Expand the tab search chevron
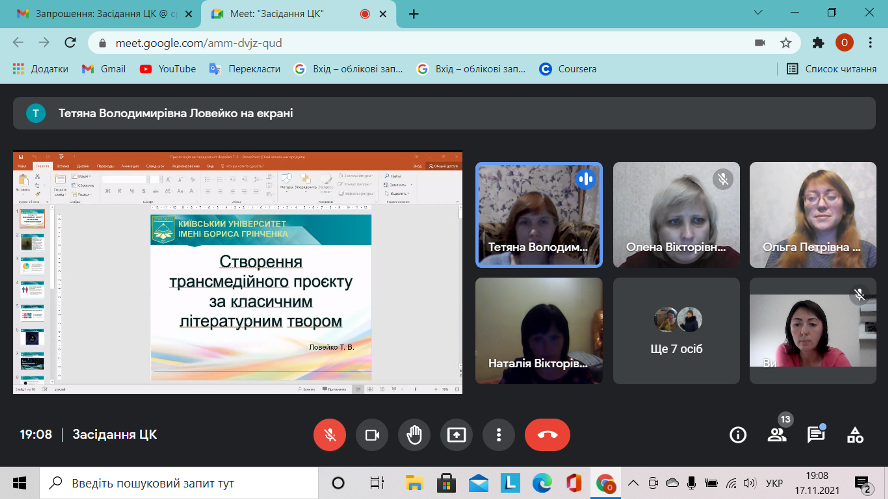This screenshot has width=888, height=499. click(758, 12)
